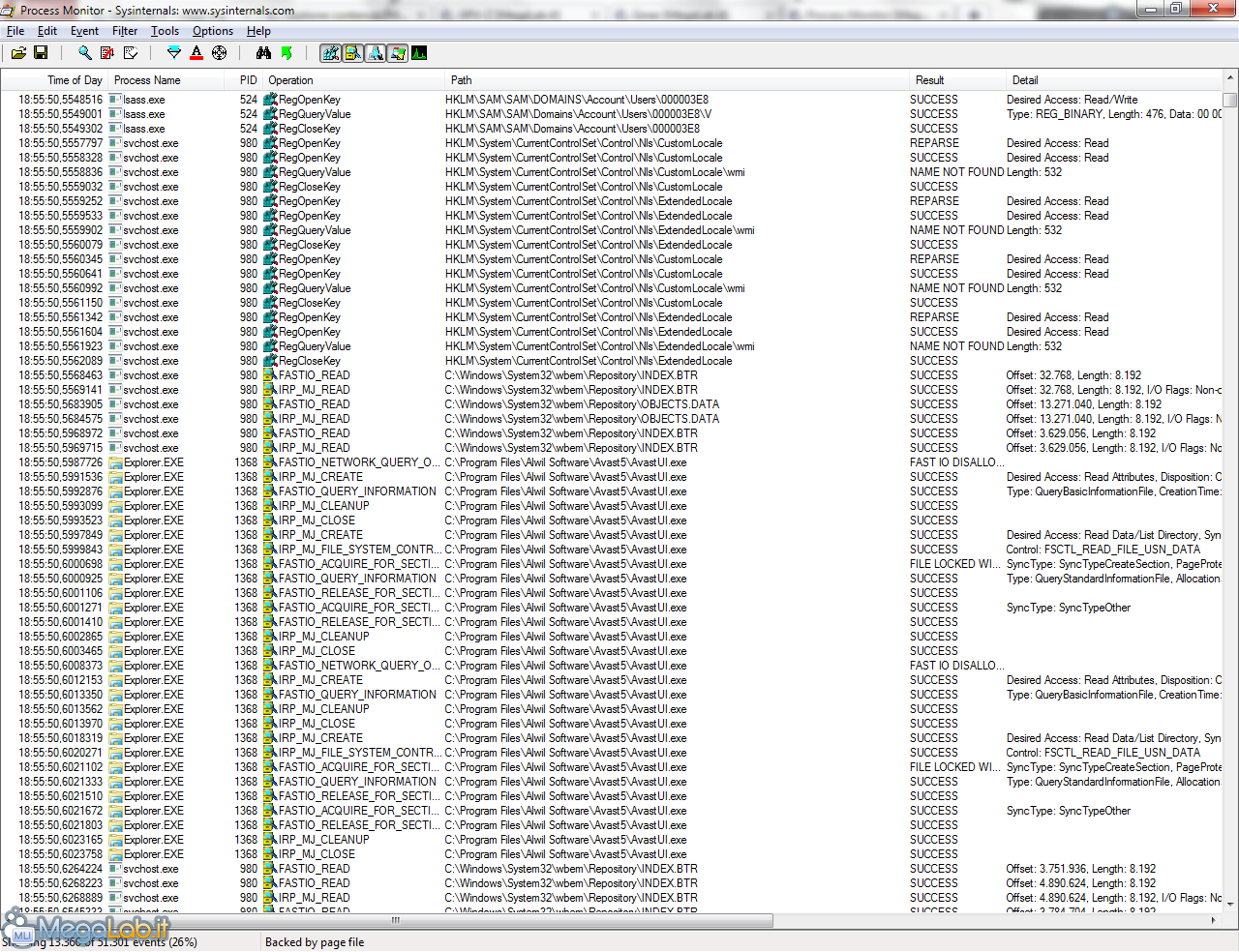Sort by Time of Day column header
This screenshot has width=1239, height=952.
(x=54, y=80)
